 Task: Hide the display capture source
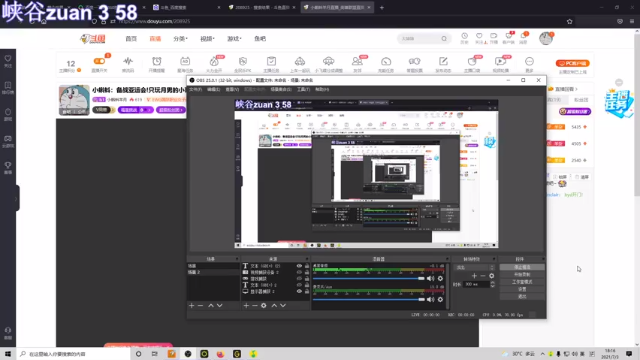pos(299,291)
